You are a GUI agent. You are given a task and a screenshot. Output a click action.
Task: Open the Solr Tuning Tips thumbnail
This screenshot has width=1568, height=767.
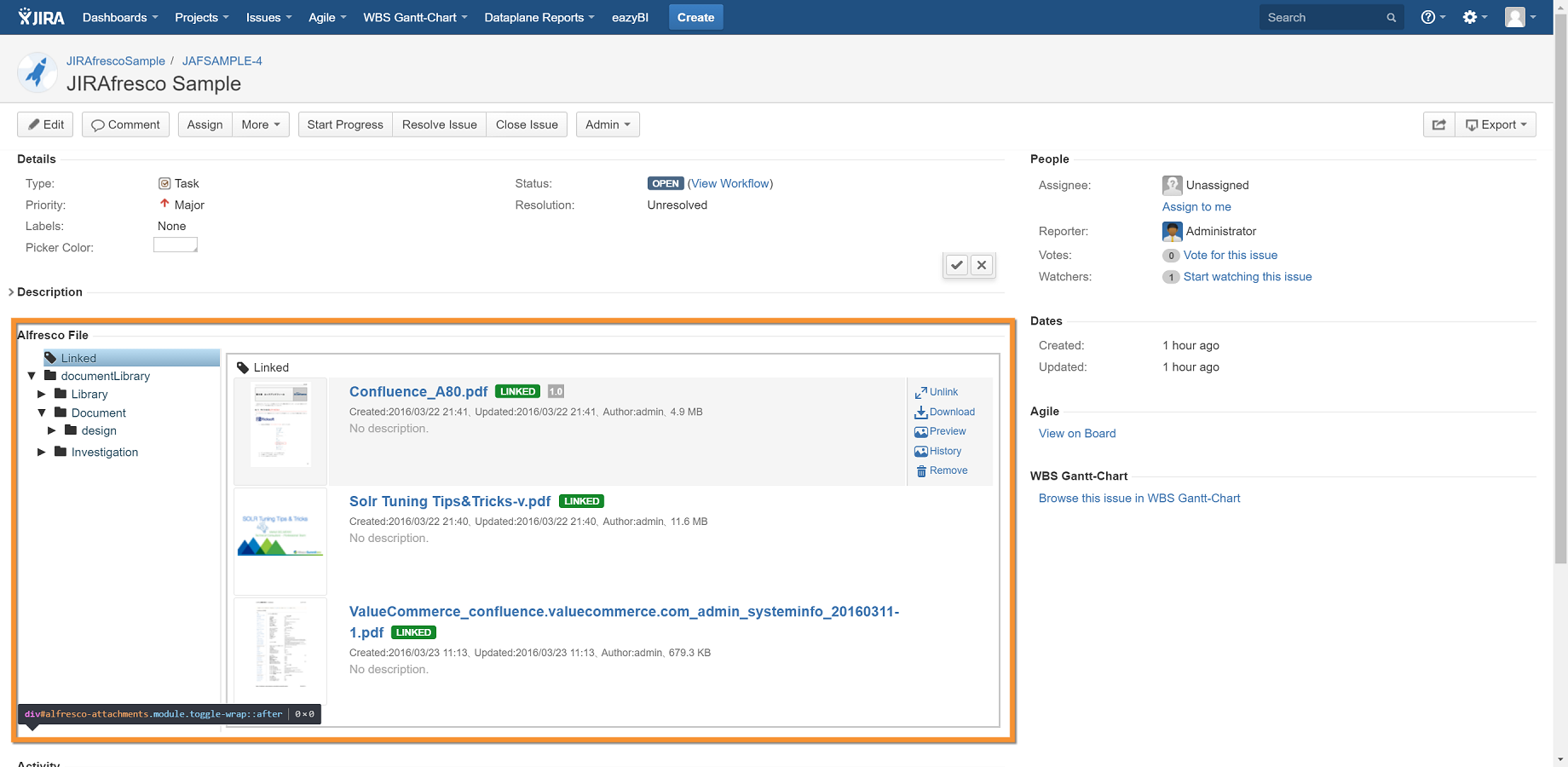click(280, 540)
